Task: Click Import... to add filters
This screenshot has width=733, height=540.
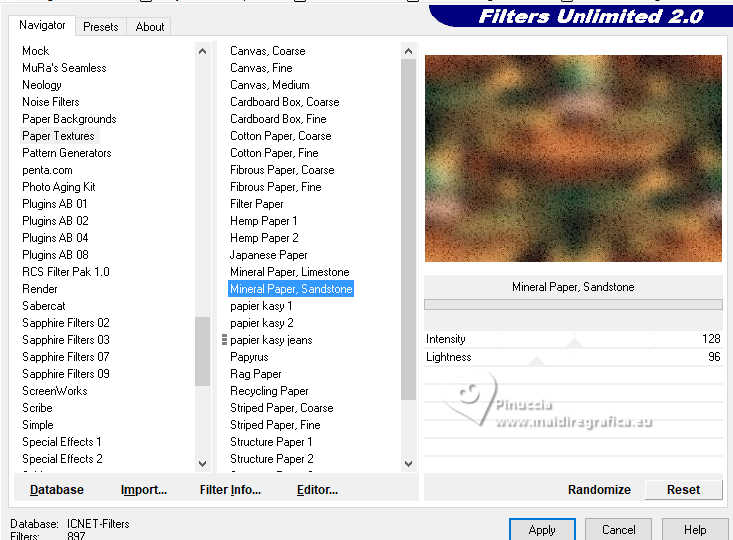Action: pyautogui.click(x=144, y=490)
